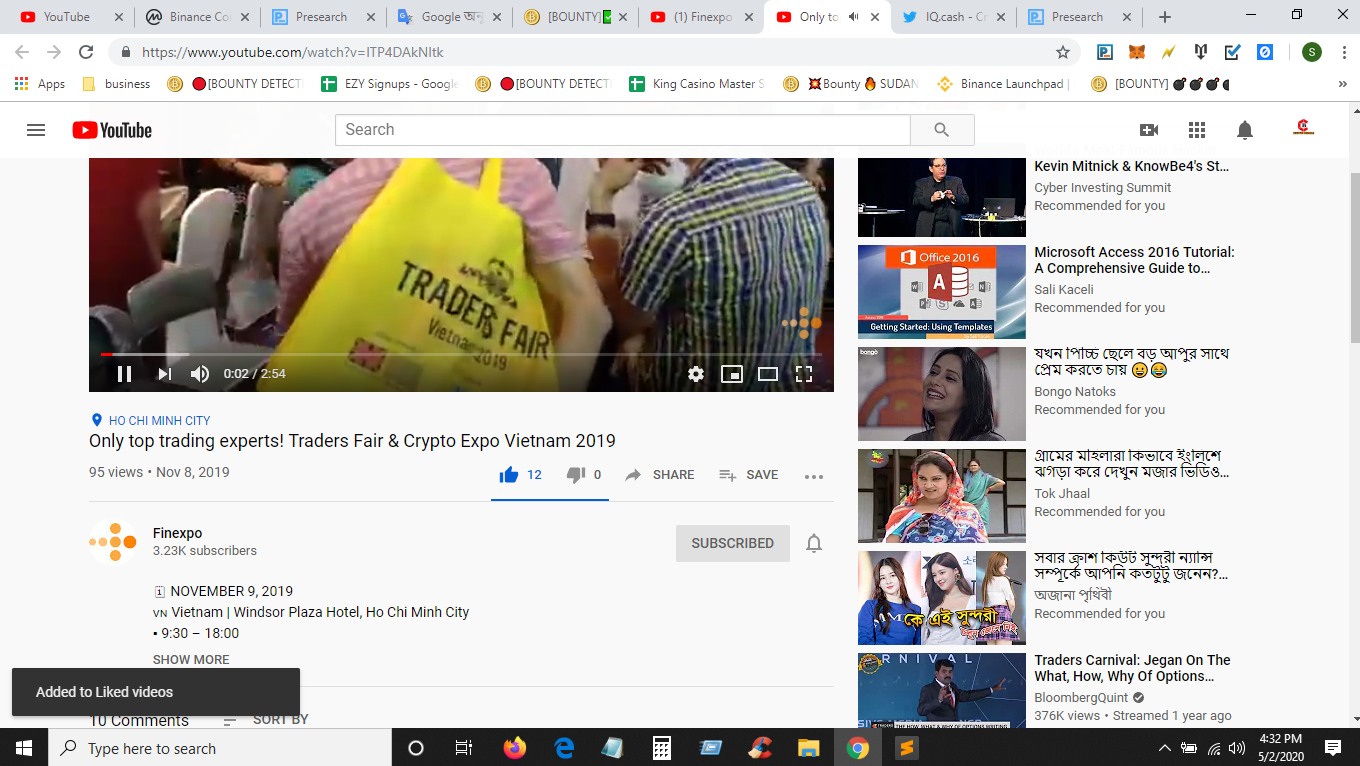Open the YouTube apps grid

[x=1197, y=130]
